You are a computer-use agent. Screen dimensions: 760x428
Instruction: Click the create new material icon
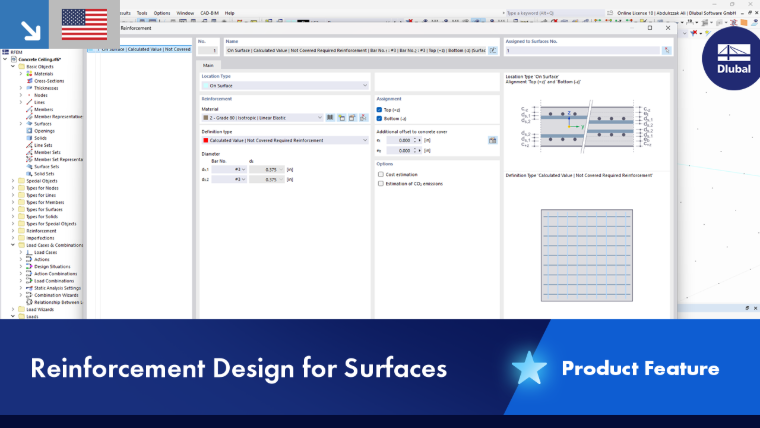pos(342,118)
